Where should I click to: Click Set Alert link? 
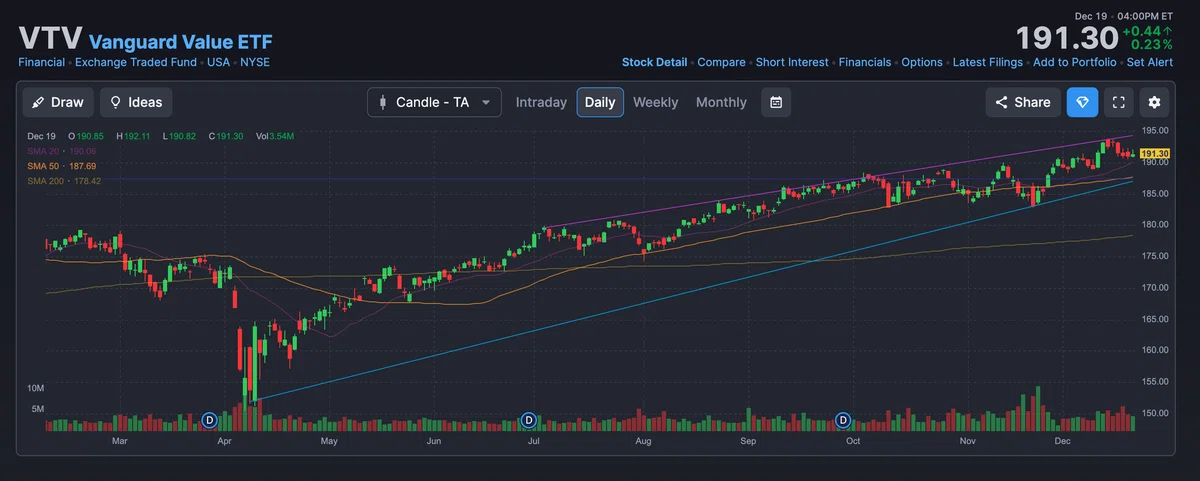[x=1150, y=62]
